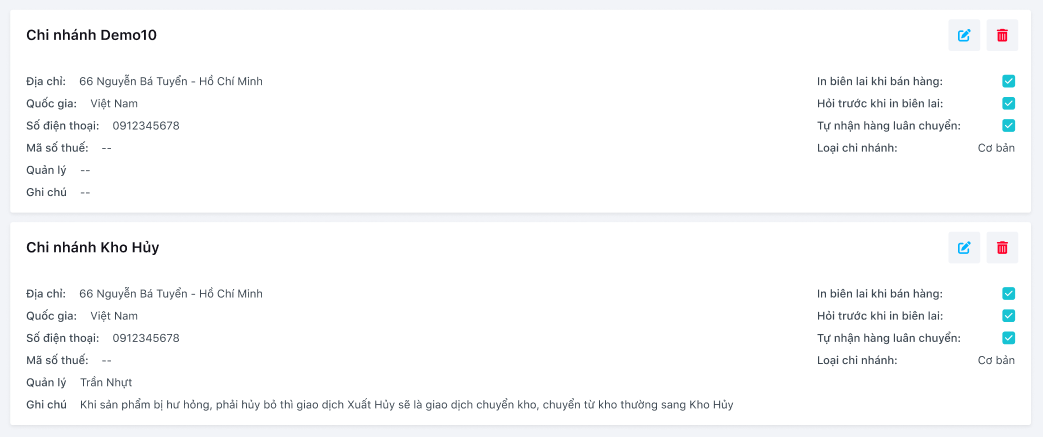Viewport: 1043px width, 437px height.
Task: Click 'Việt Nam' country value in Demo10 card
Action: point(114,103)
